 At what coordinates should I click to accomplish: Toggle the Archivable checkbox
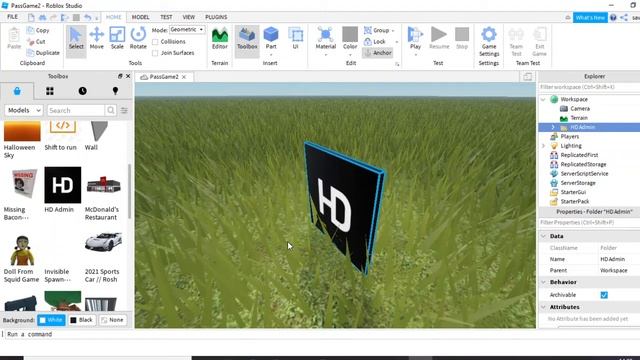click(604, 295)
